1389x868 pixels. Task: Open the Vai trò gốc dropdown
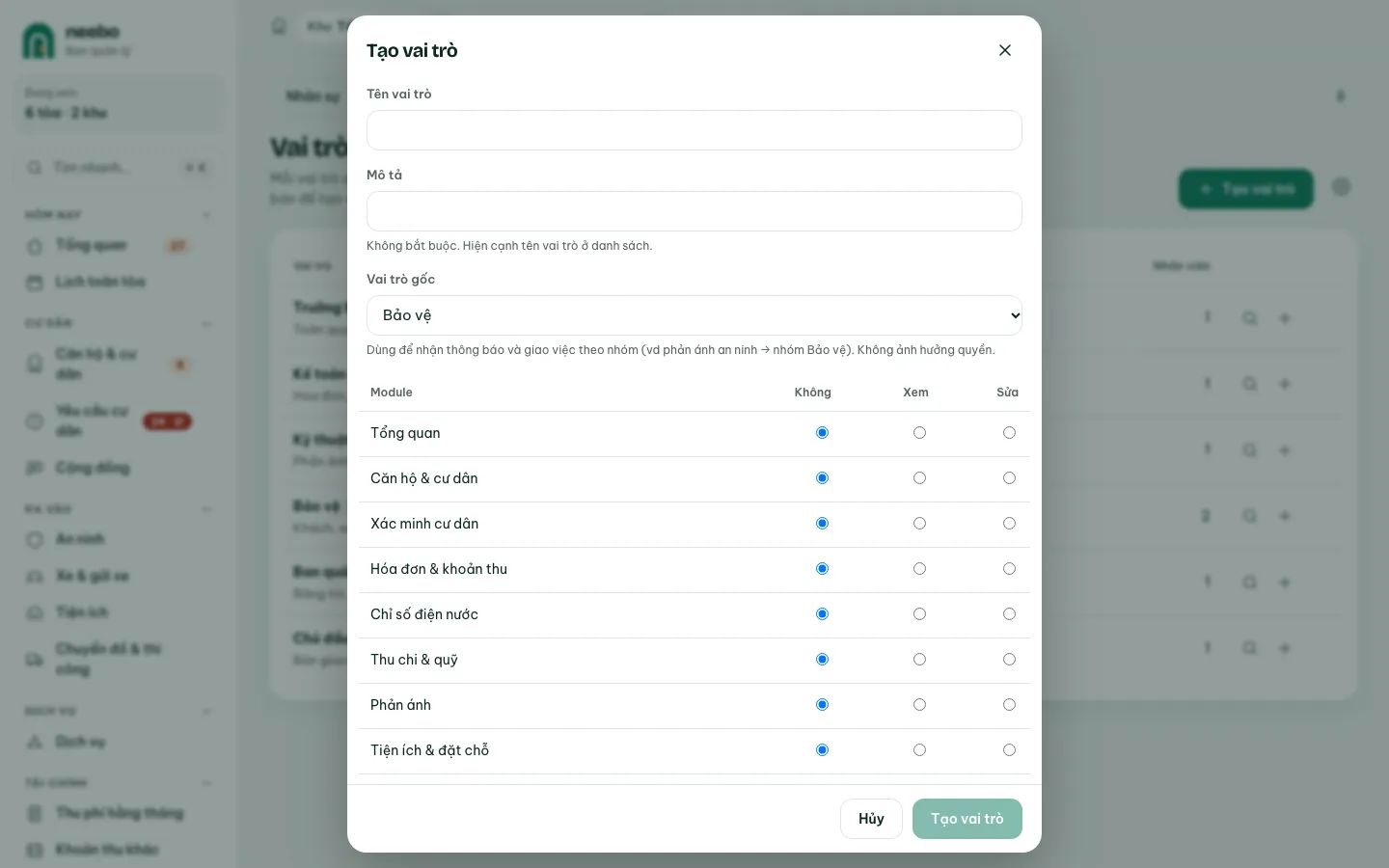tap(694, 315)
